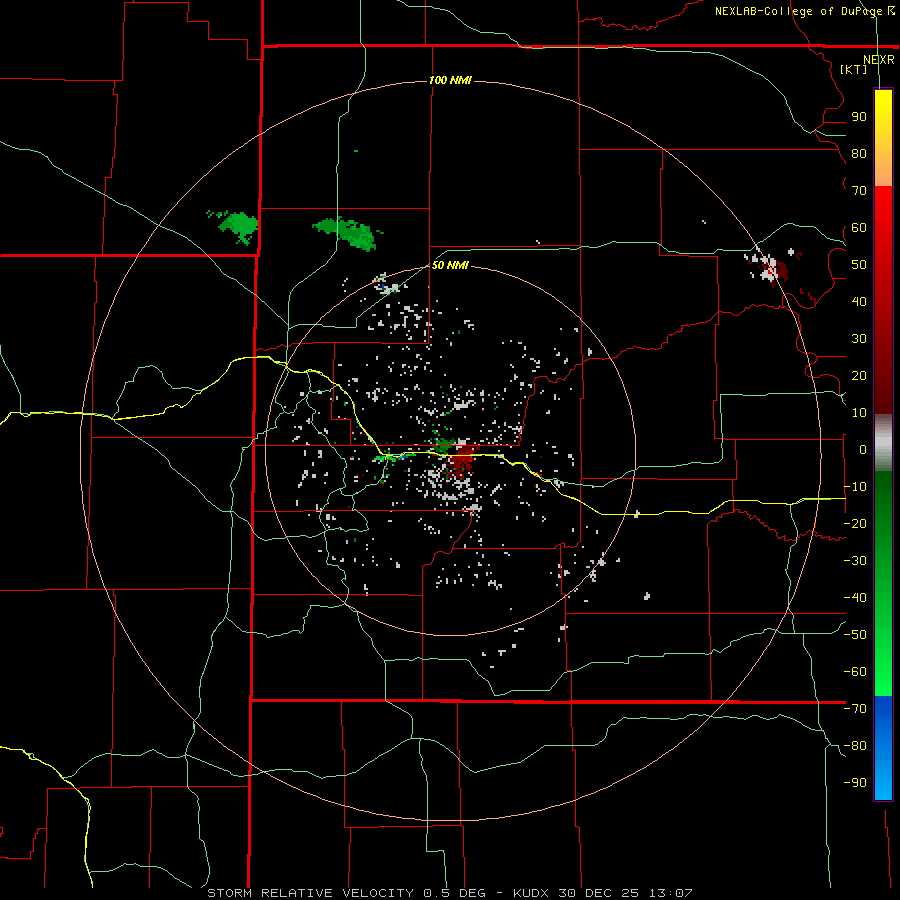Click the 30 DEC 25 13:07 timestamp
Screen dimensions: 900x900
[628, 893]
